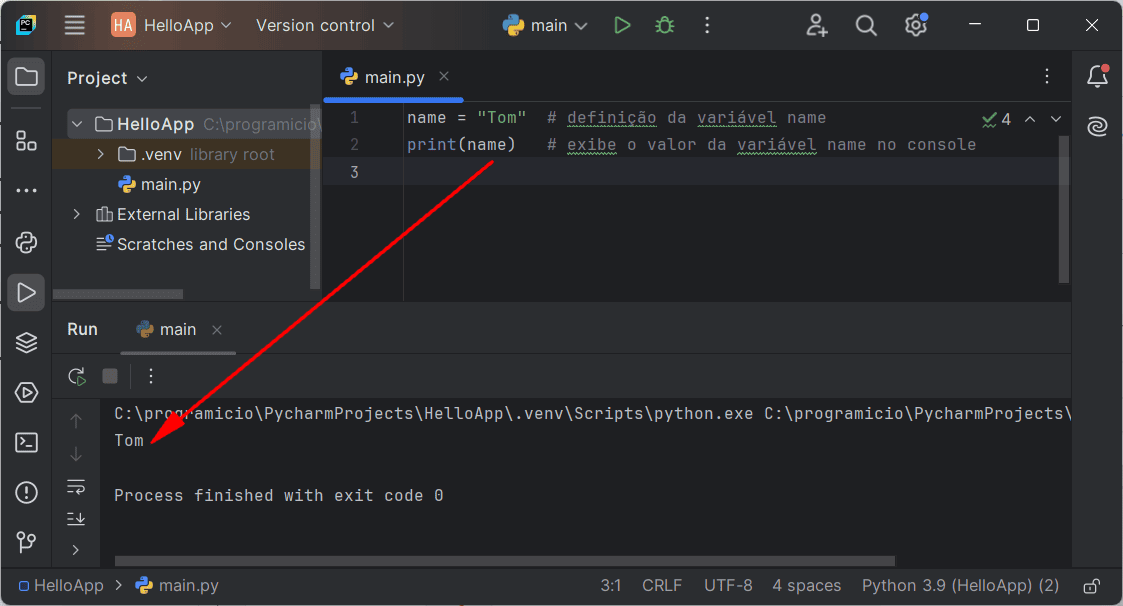The height and width of the screenshot is (606, 1123).
Task: Open IDE settings gear
Action: (915, 26)
